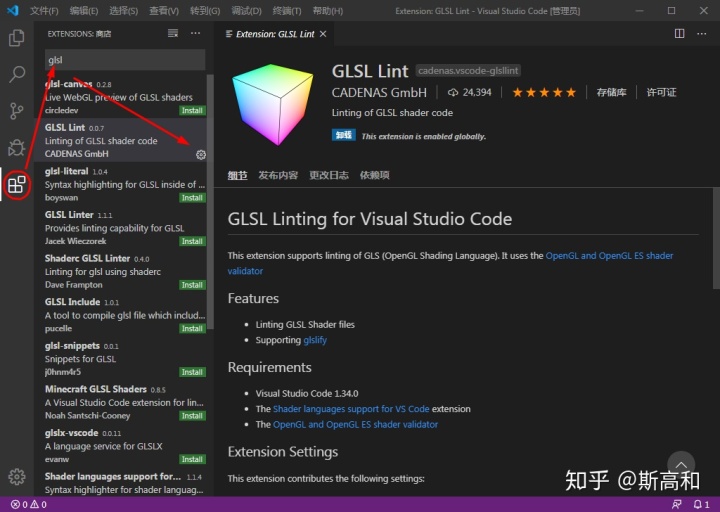720x512 pixels.
Task: Switch to the 细节 details tab
Action: 237,175
